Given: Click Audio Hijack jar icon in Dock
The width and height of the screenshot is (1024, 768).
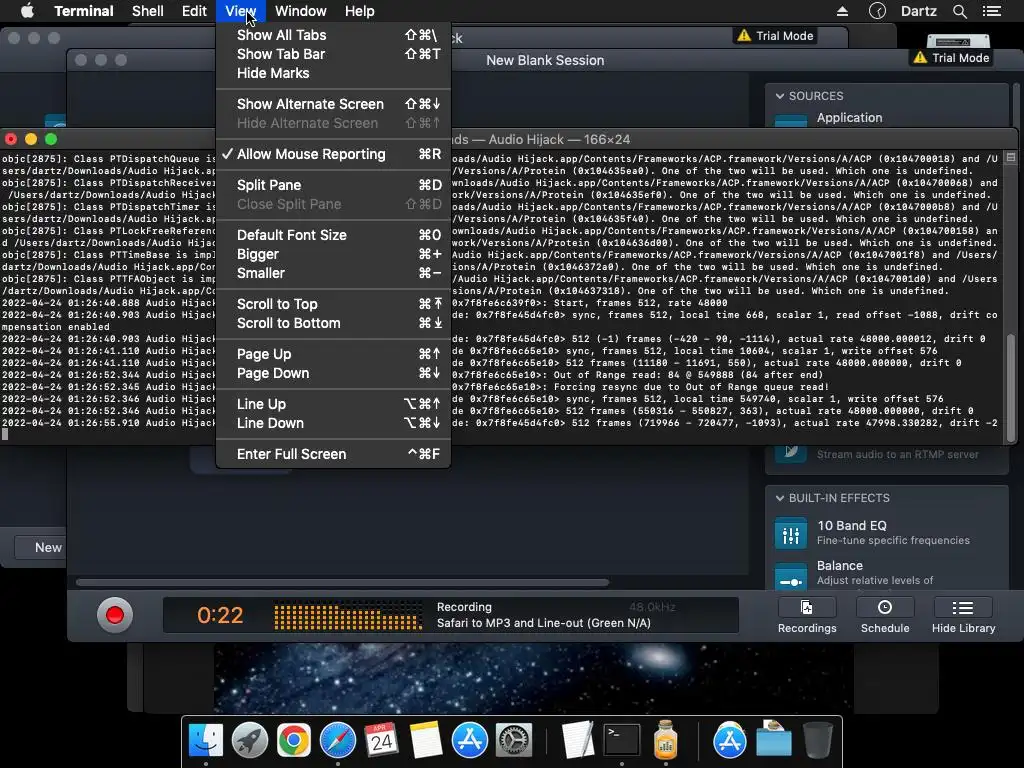Looking at the screenshot, I should (665, 740).
